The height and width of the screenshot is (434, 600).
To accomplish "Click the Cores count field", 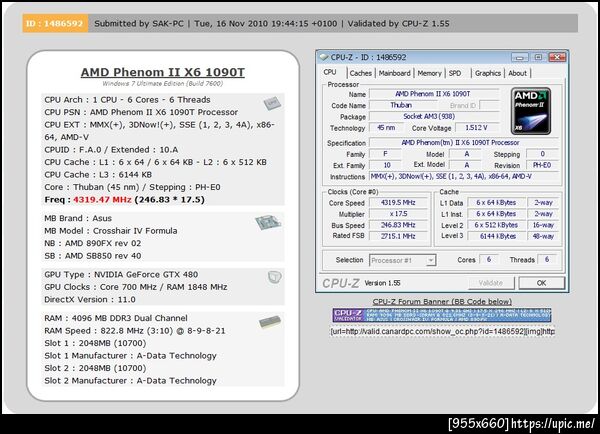I will click(489, 259).
